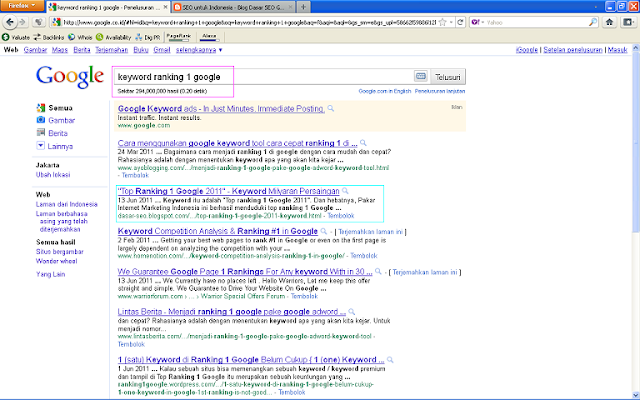Expand the selengkapnya dropdown
The width and height of the screenshot is (640, 400).
[199, 50]
